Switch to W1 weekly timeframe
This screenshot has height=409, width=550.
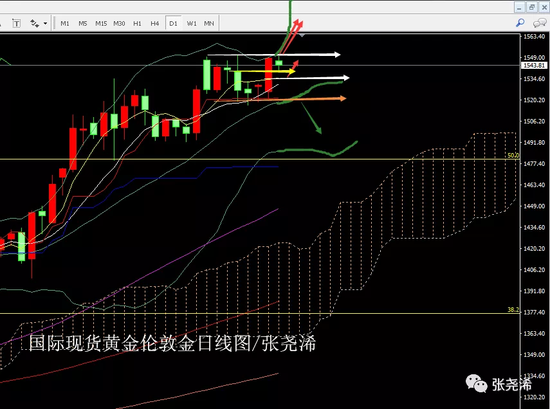(192, 24)
